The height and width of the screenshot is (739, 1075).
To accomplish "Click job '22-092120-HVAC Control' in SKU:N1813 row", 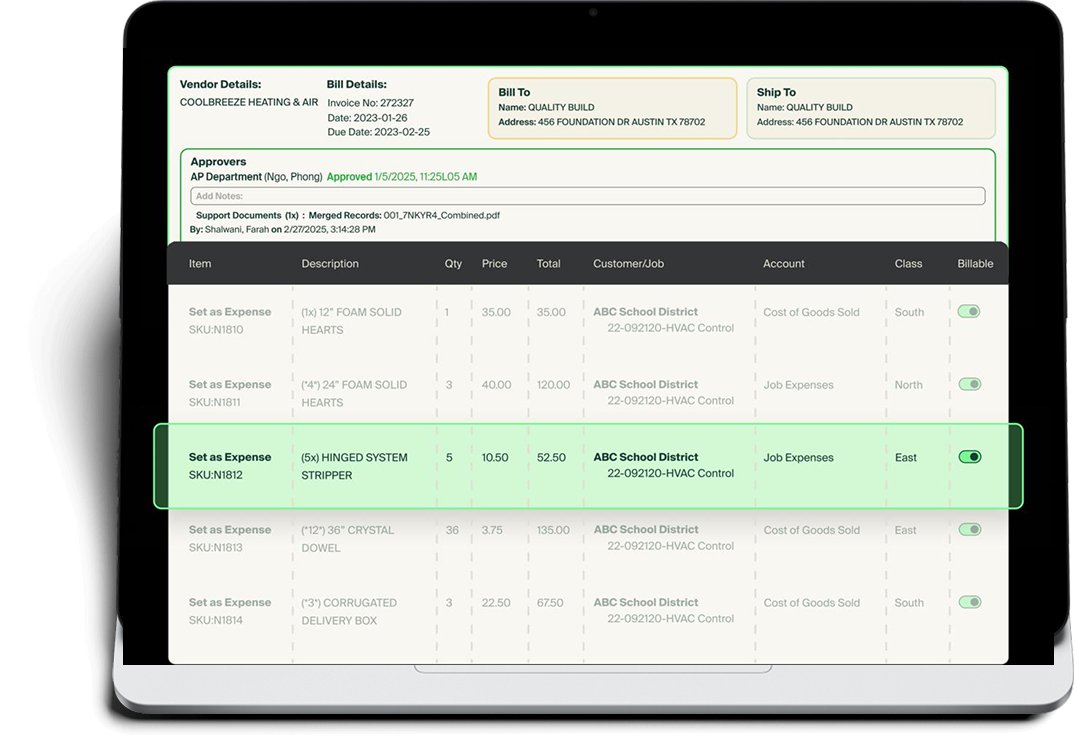I will pyautogui.click(x=671, y=546).
